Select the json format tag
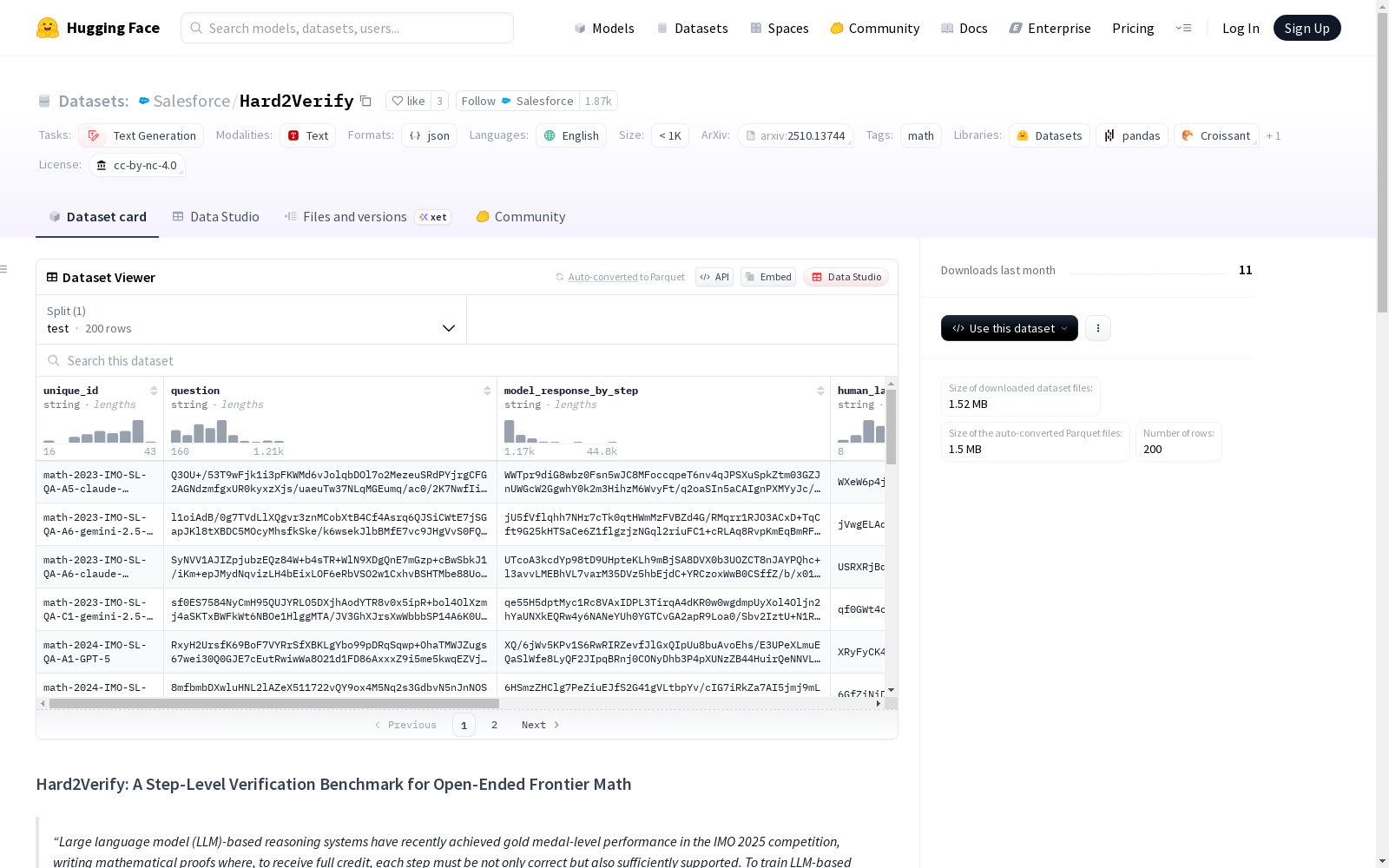 [x=429, y=135]
